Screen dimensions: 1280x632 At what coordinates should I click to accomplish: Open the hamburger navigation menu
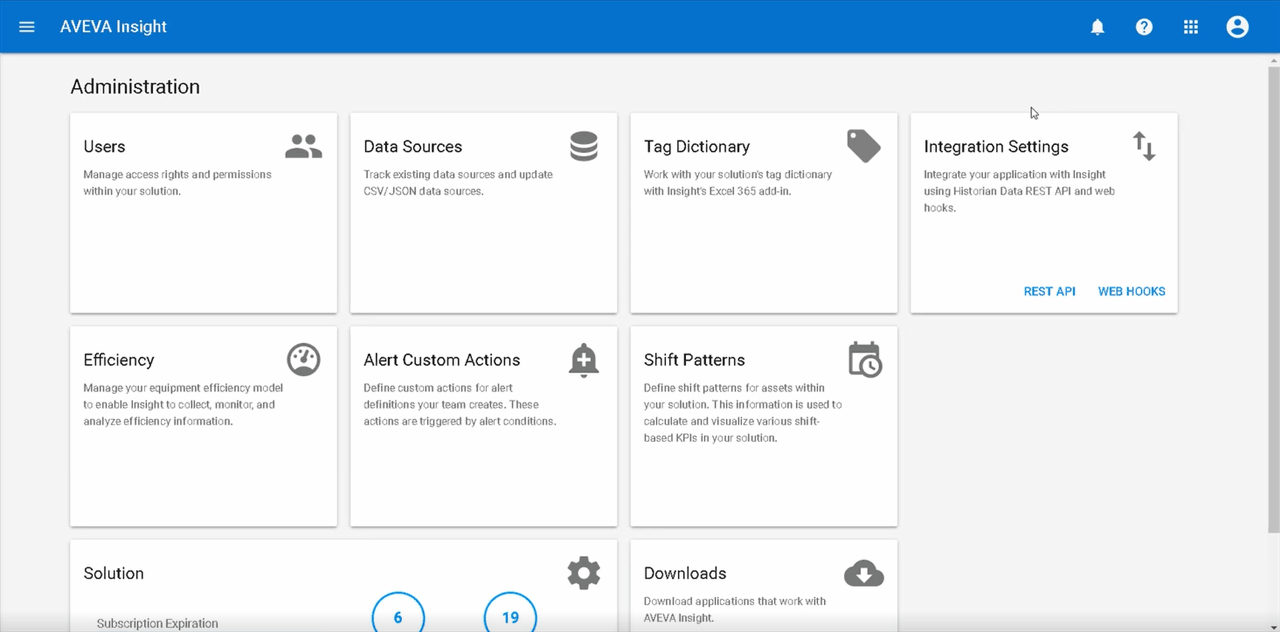[27, 27]
